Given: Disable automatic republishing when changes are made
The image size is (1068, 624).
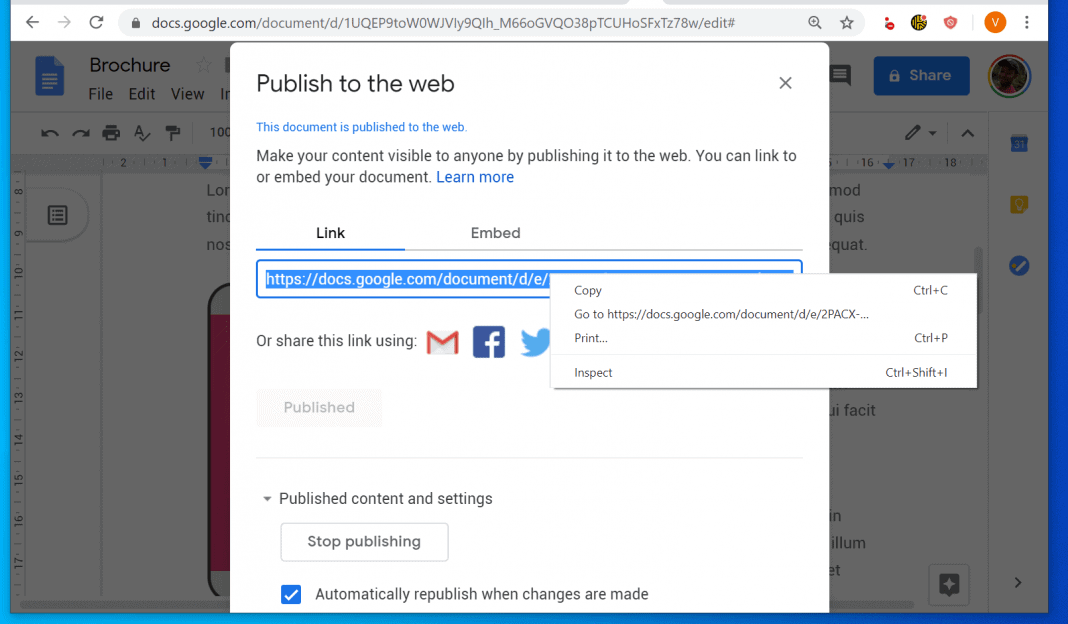Looking at the screenshot, I should coord(290,594).
